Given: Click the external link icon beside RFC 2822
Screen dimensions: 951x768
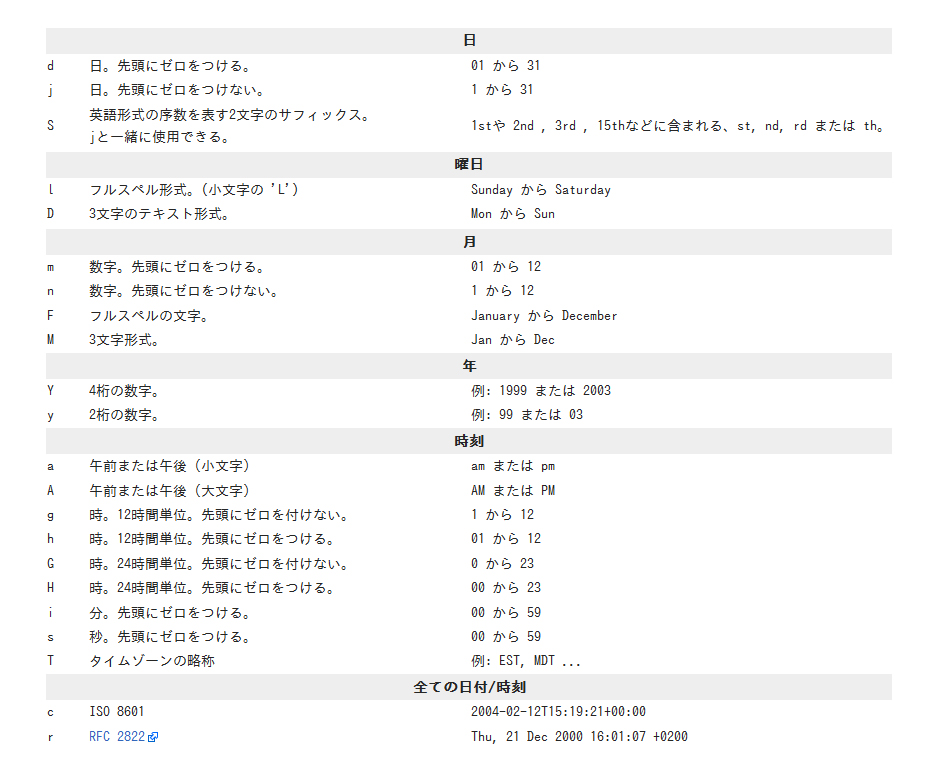Looking at the screenshot, I should 151,736.
